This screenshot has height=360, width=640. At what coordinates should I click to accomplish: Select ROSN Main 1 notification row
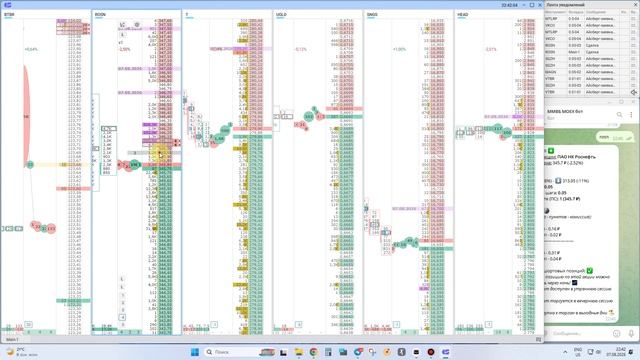click(590, 52)
